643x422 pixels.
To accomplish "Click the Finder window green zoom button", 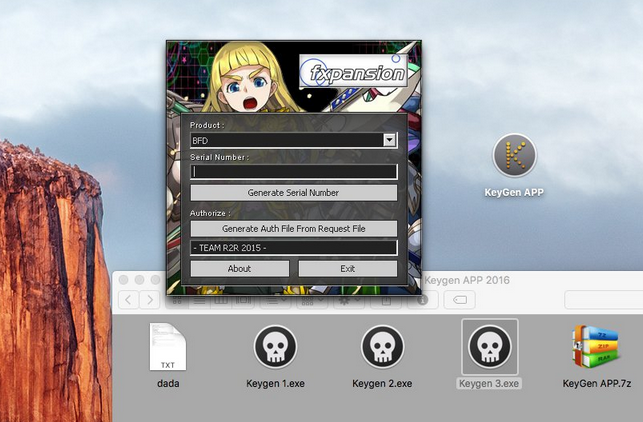I will pyautogui.click(x=155, y=280).
